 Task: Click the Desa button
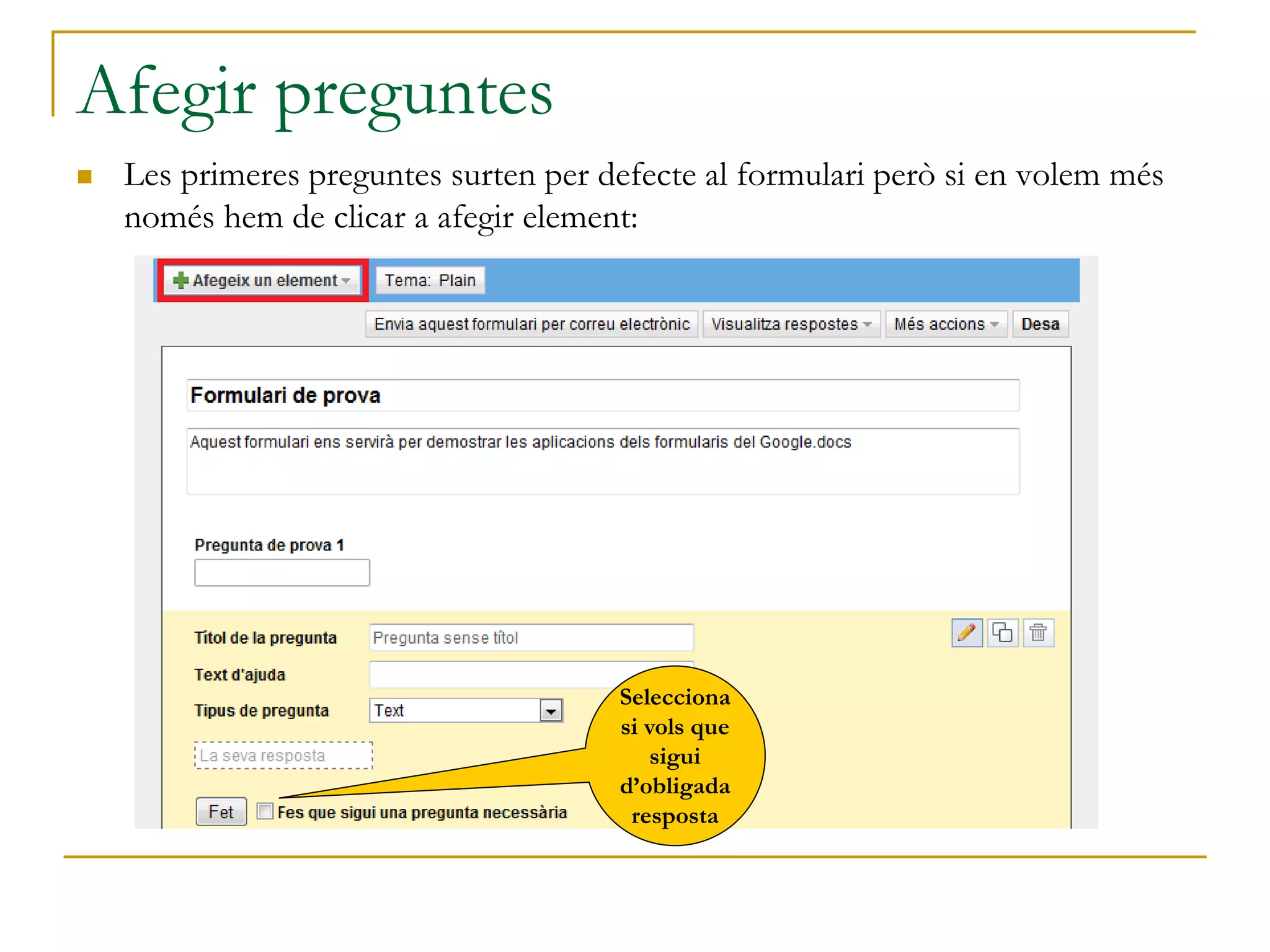[x=1040, y=324]
